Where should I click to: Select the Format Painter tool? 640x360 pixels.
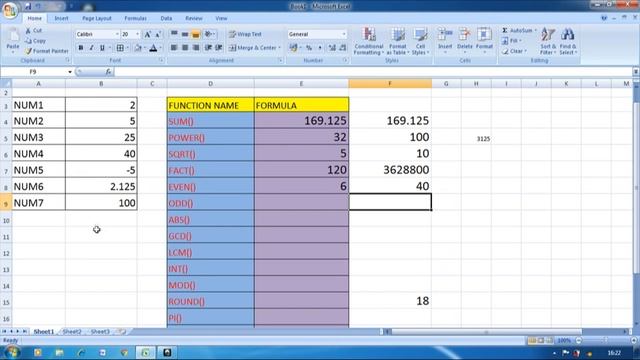[x=47, y=51]
